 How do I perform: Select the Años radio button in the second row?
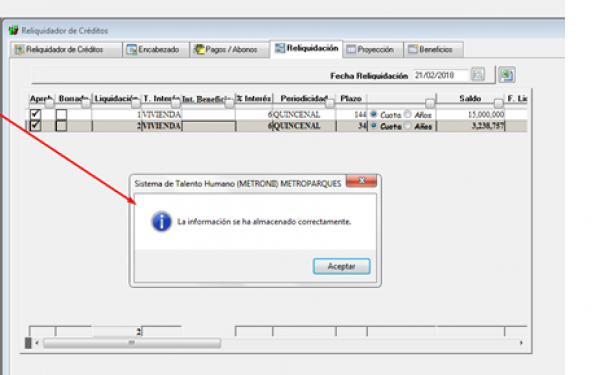[x=408, y=126]
